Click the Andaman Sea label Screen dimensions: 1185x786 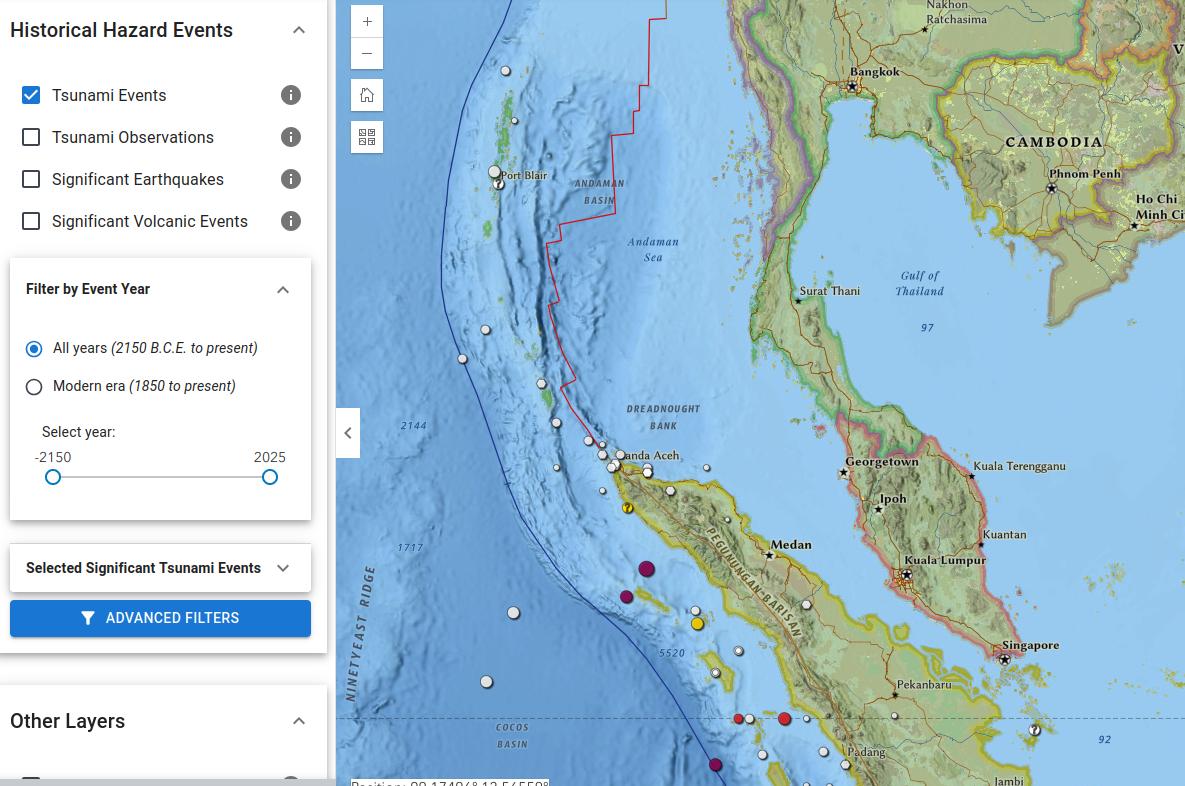click(x=653, y=249)
